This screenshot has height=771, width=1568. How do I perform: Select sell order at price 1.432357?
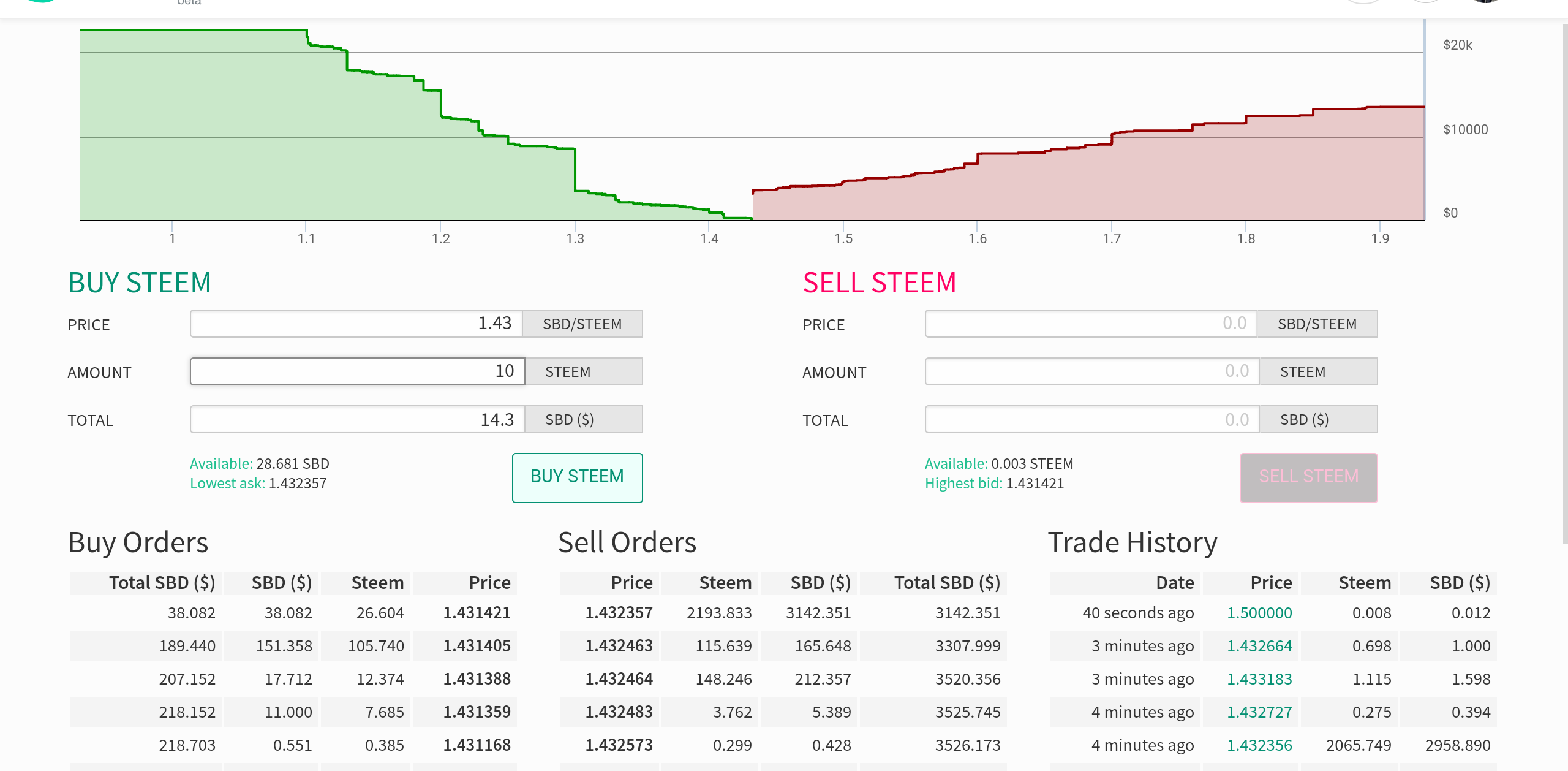pyautogui.click(x=783, y=613)
